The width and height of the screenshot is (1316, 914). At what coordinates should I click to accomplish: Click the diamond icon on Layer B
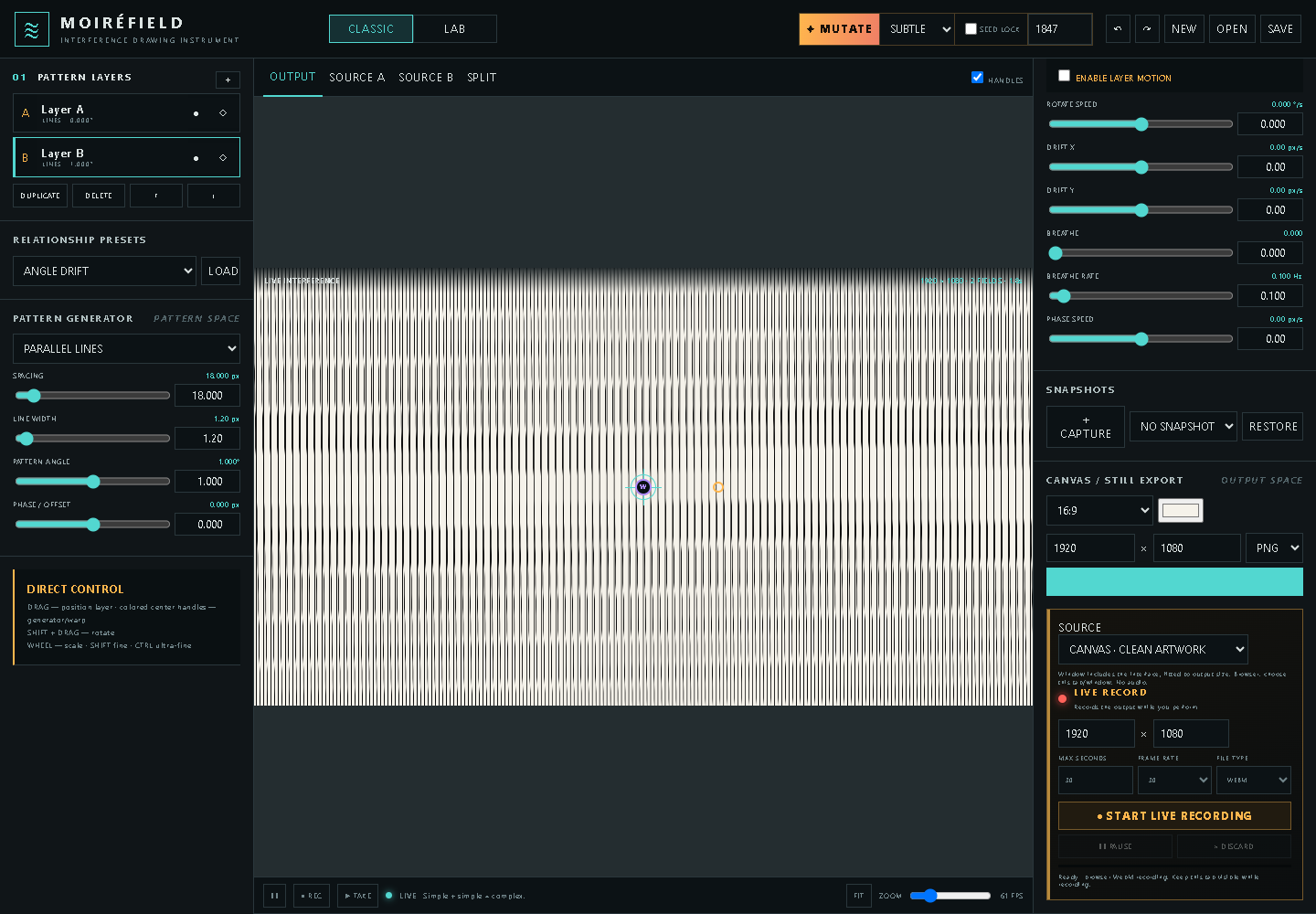click(223, 158)
